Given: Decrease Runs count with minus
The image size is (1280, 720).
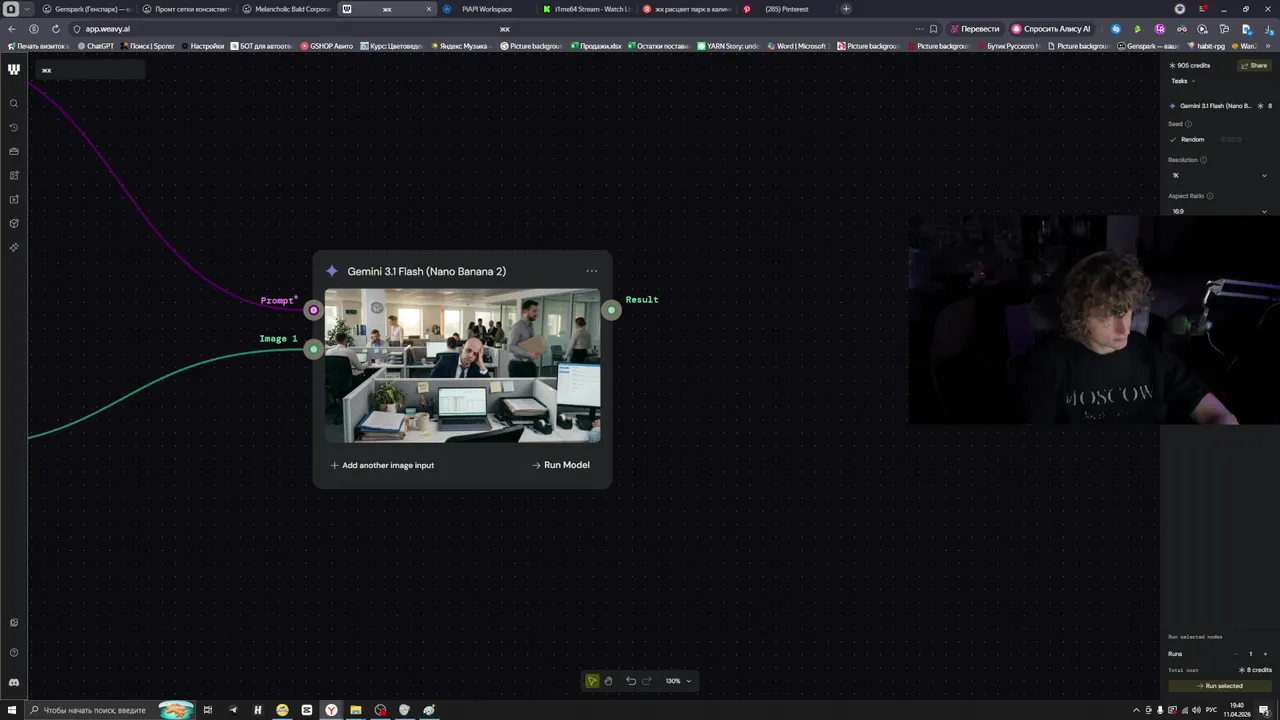Looking at the screenshot, I should coord(1235,654).
